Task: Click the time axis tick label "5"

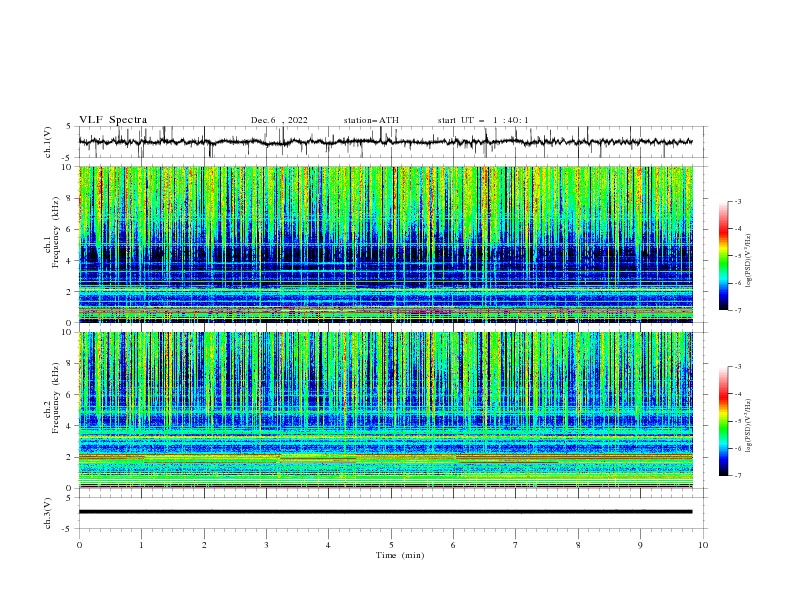Action: (391, 545)
